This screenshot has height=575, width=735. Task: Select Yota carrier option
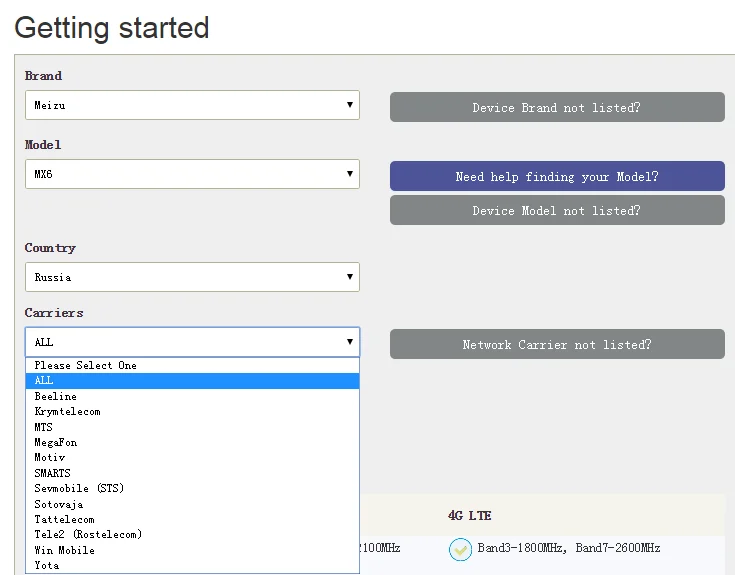coord(192,565)
